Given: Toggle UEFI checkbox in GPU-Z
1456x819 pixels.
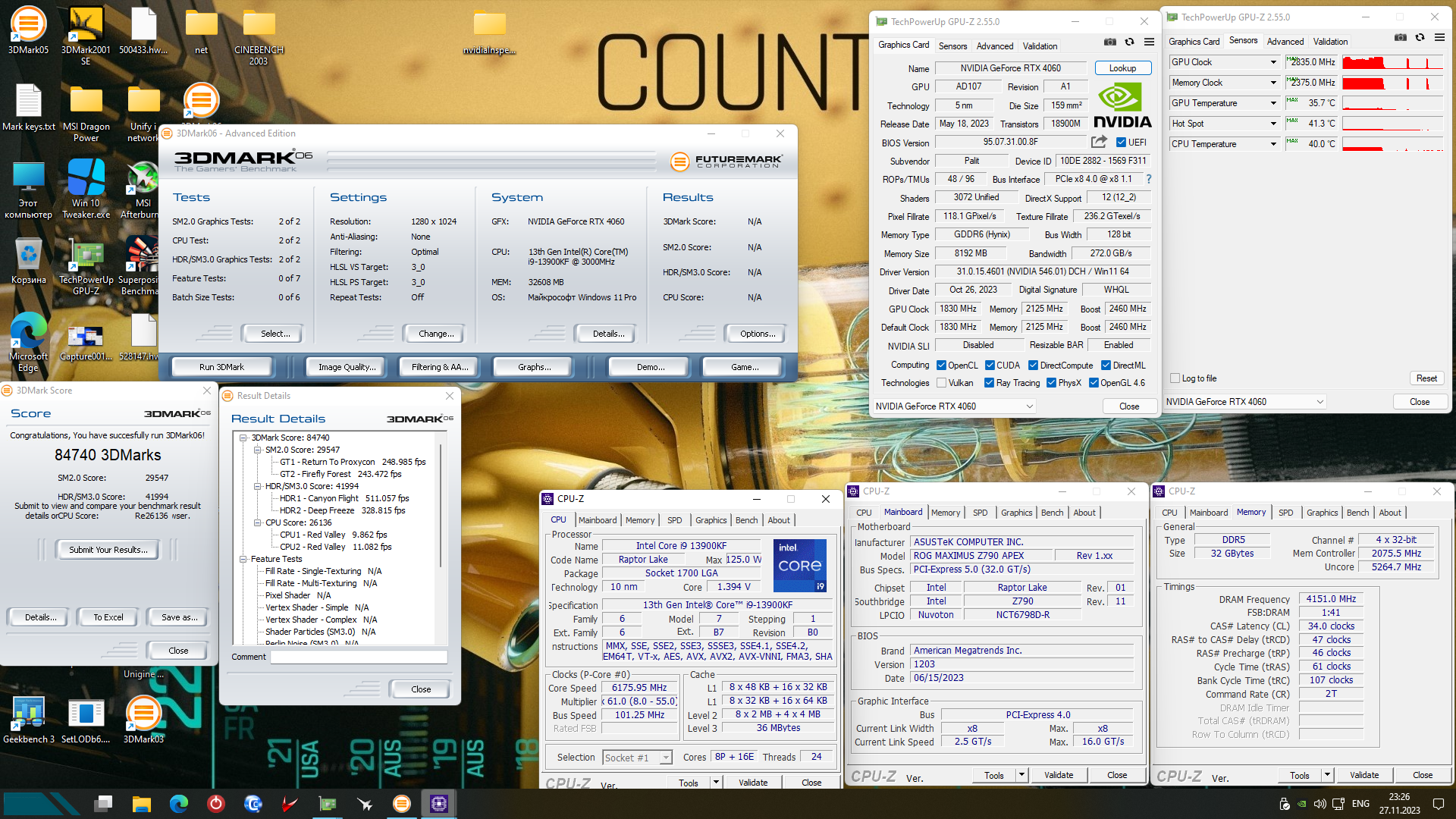Looking at the screenshot, I should pyautogui.click(x=1120, y=143).
